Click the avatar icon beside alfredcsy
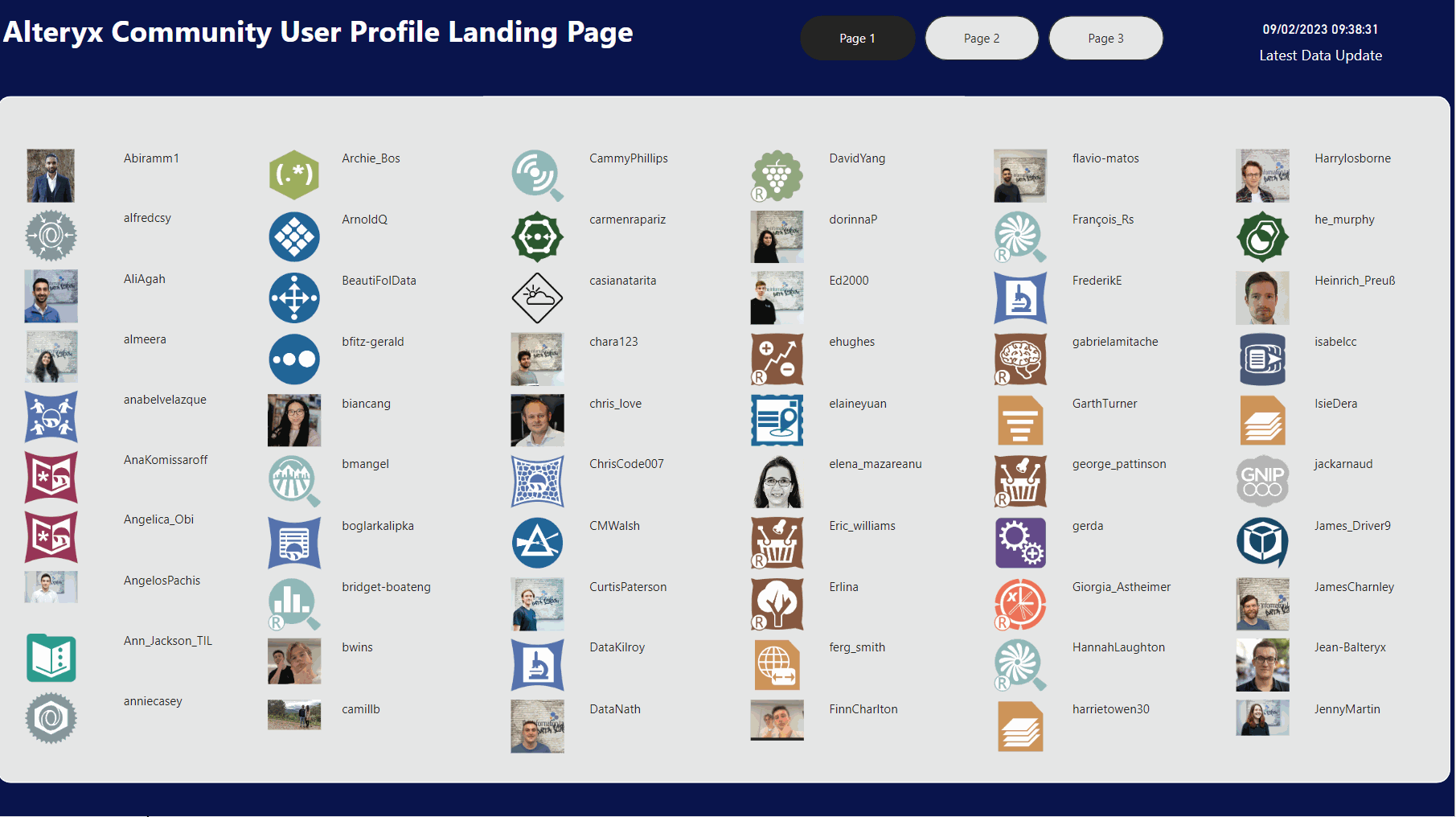This screenshot has width=1456, height=817. 51,236
